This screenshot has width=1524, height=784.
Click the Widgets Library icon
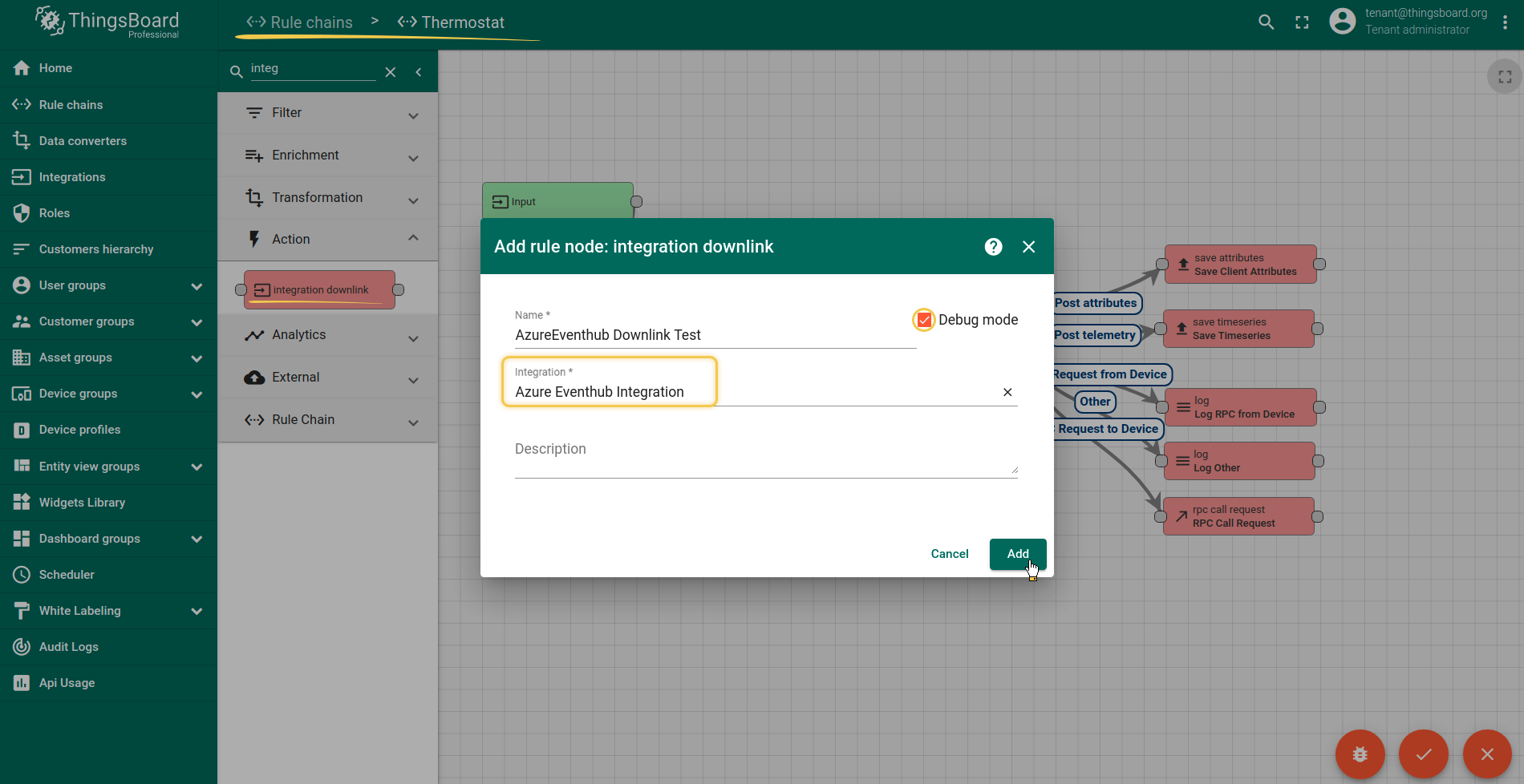pyautogui.click(x=22, y=503)
